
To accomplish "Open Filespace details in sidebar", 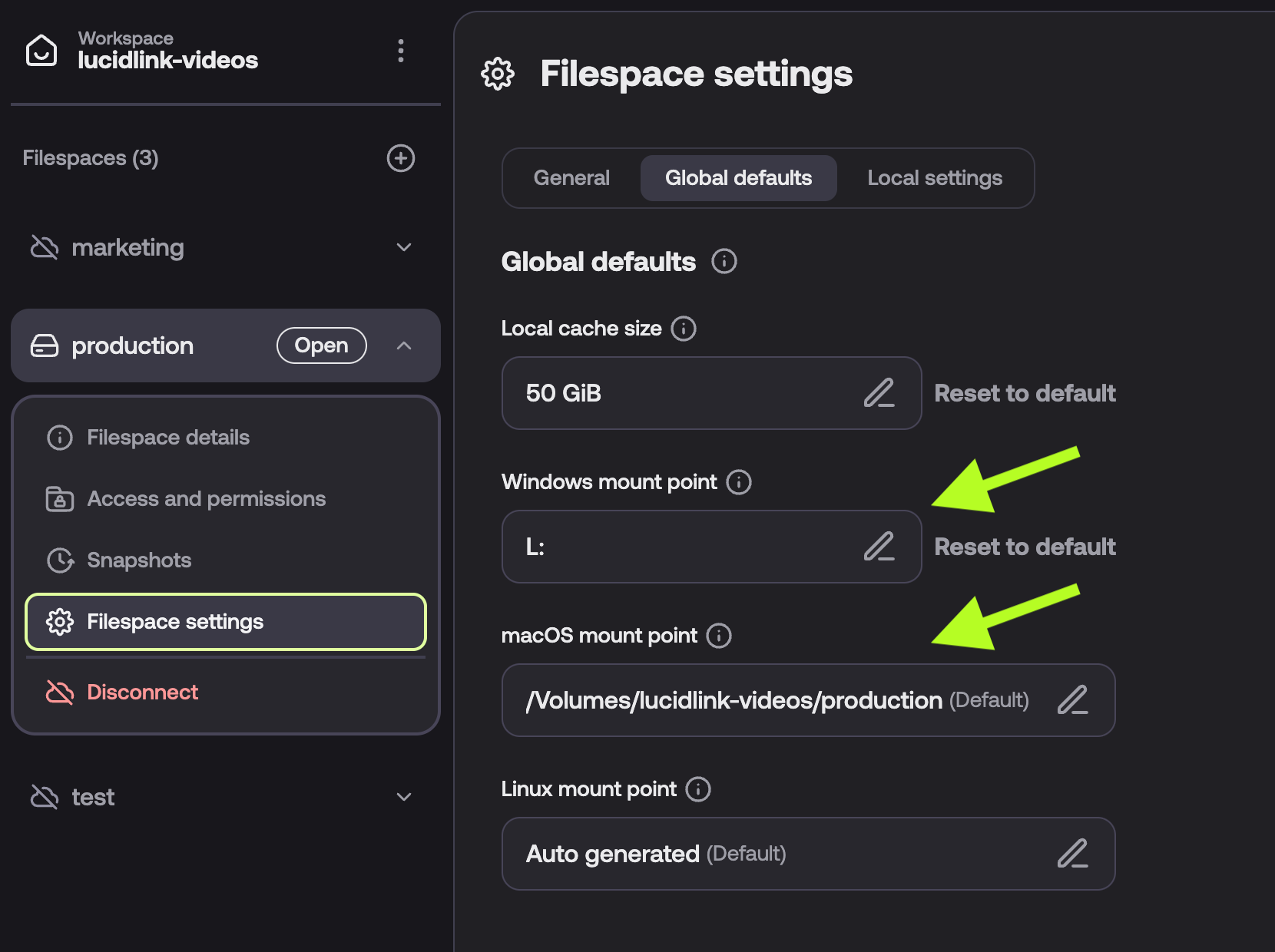I will [x=225, y=438].
